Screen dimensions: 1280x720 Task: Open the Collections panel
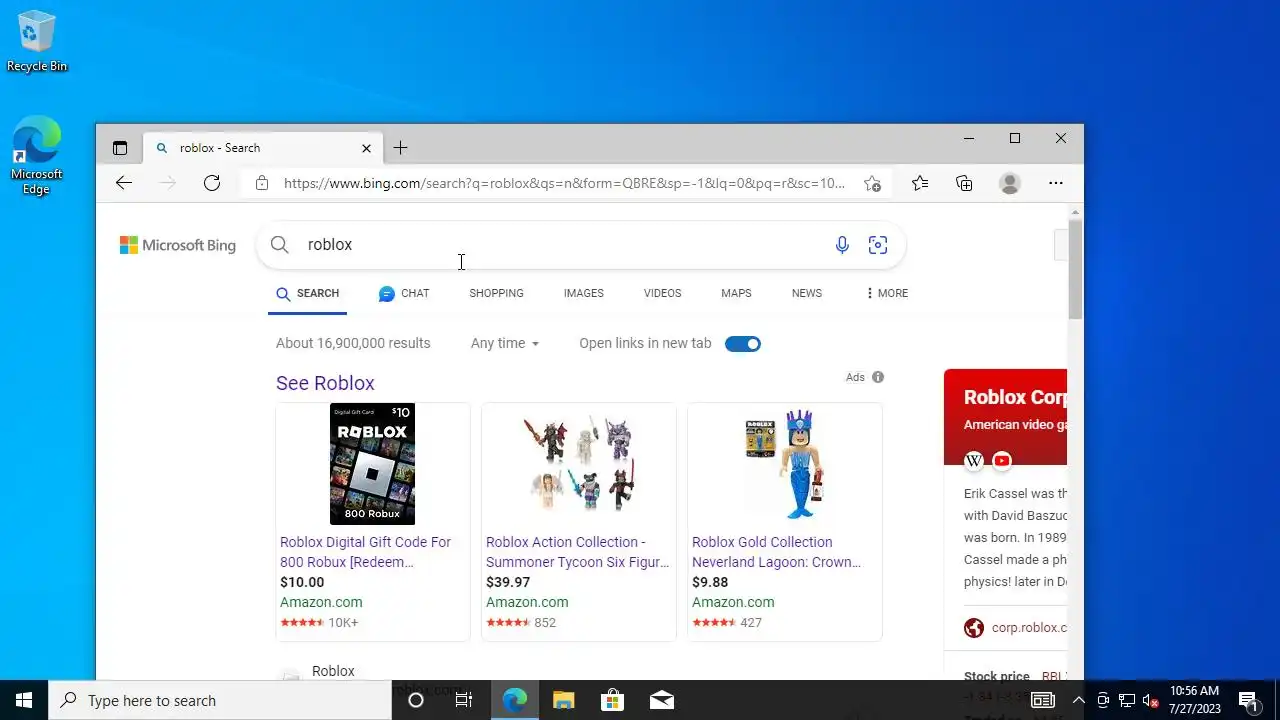point(964,183)
